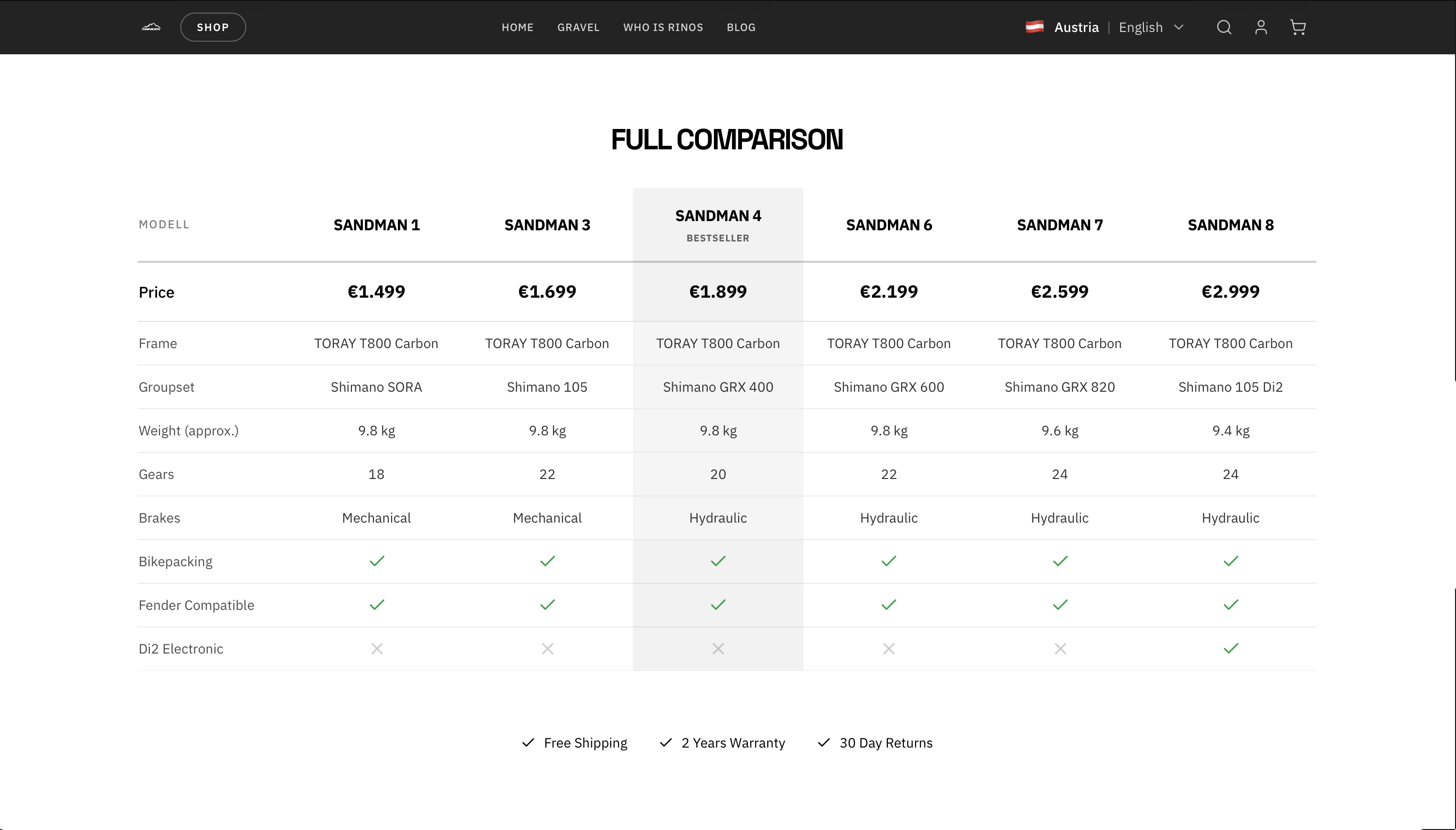Click Sandman 4 Hydraulic brakes cell
This screenshot has height=830, width=1456.
point(718,518)
